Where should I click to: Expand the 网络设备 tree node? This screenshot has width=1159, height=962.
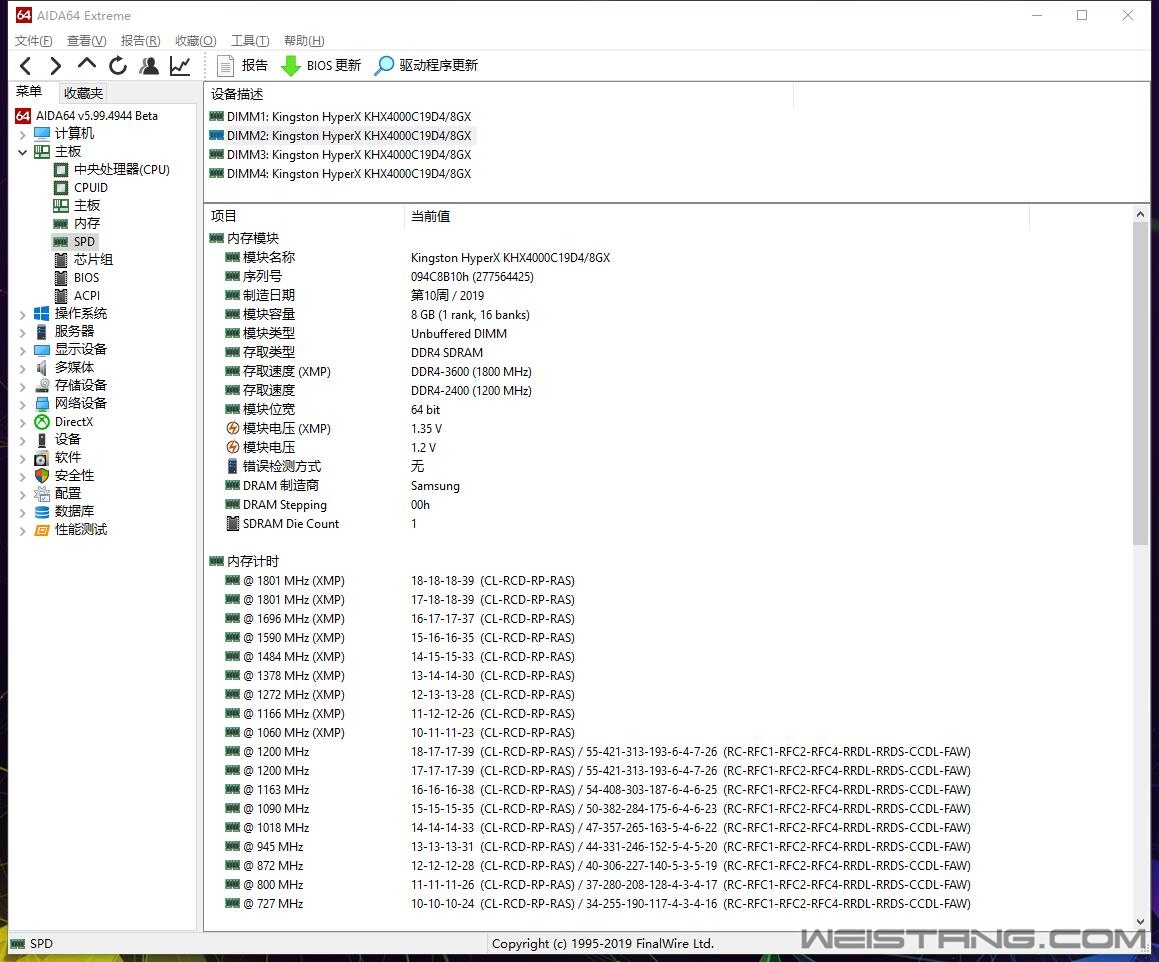(22, 404)
